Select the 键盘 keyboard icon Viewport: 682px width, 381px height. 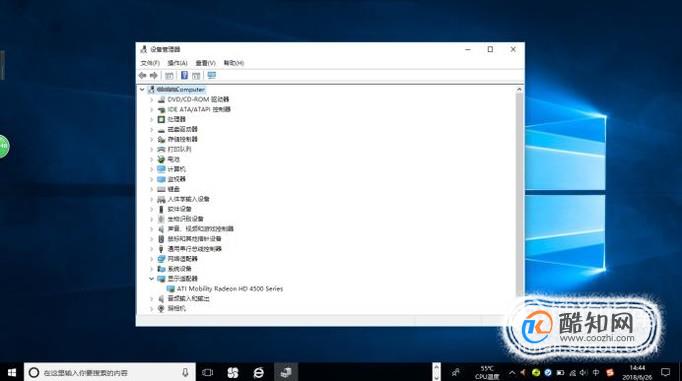(161, 189)
